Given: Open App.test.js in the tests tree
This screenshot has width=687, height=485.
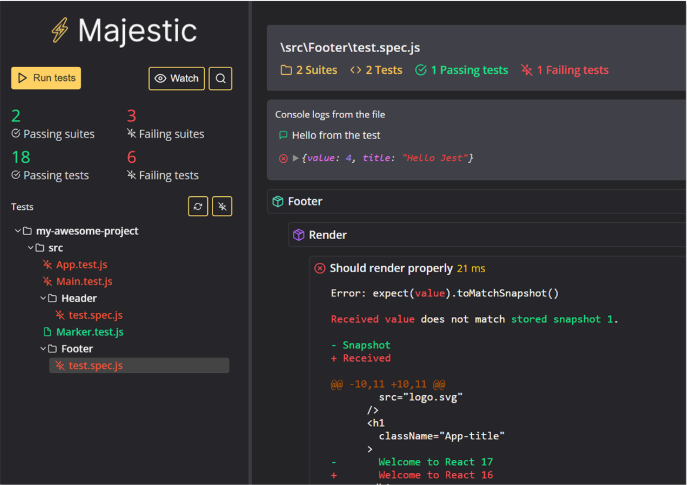Looking at the screenshot, I should (80, 264).
